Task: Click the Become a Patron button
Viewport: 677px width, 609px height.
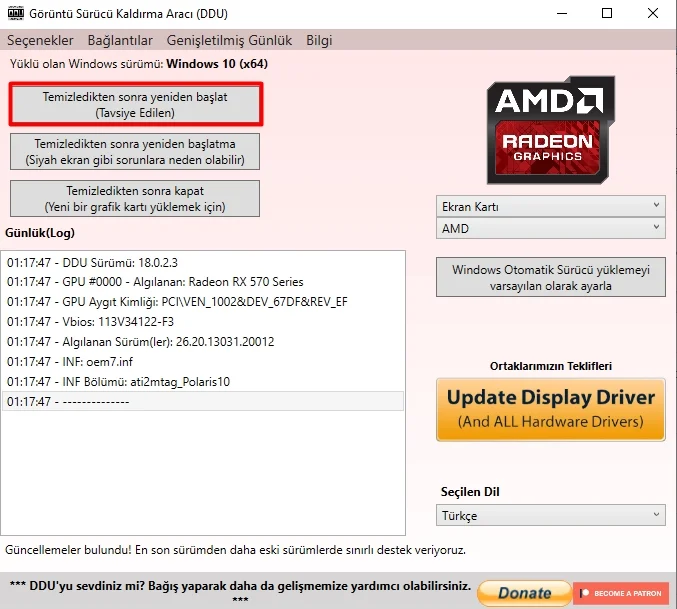Action: pyautogui.click(x=620, y=593)
